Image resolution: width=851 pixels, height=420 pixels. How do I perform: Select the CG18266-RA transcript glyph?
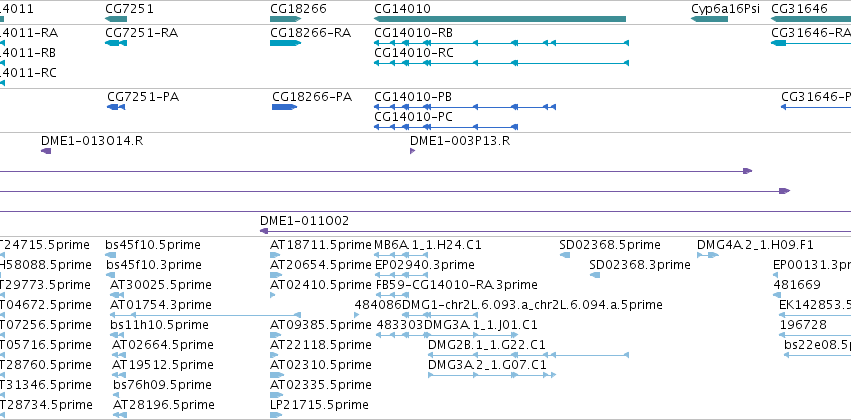[285, 43]
